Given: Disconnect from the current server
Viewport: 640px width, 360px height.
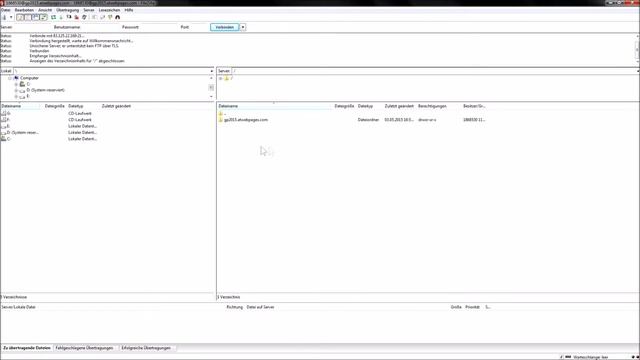Looking at the screenshot, I should click(76, 17).
